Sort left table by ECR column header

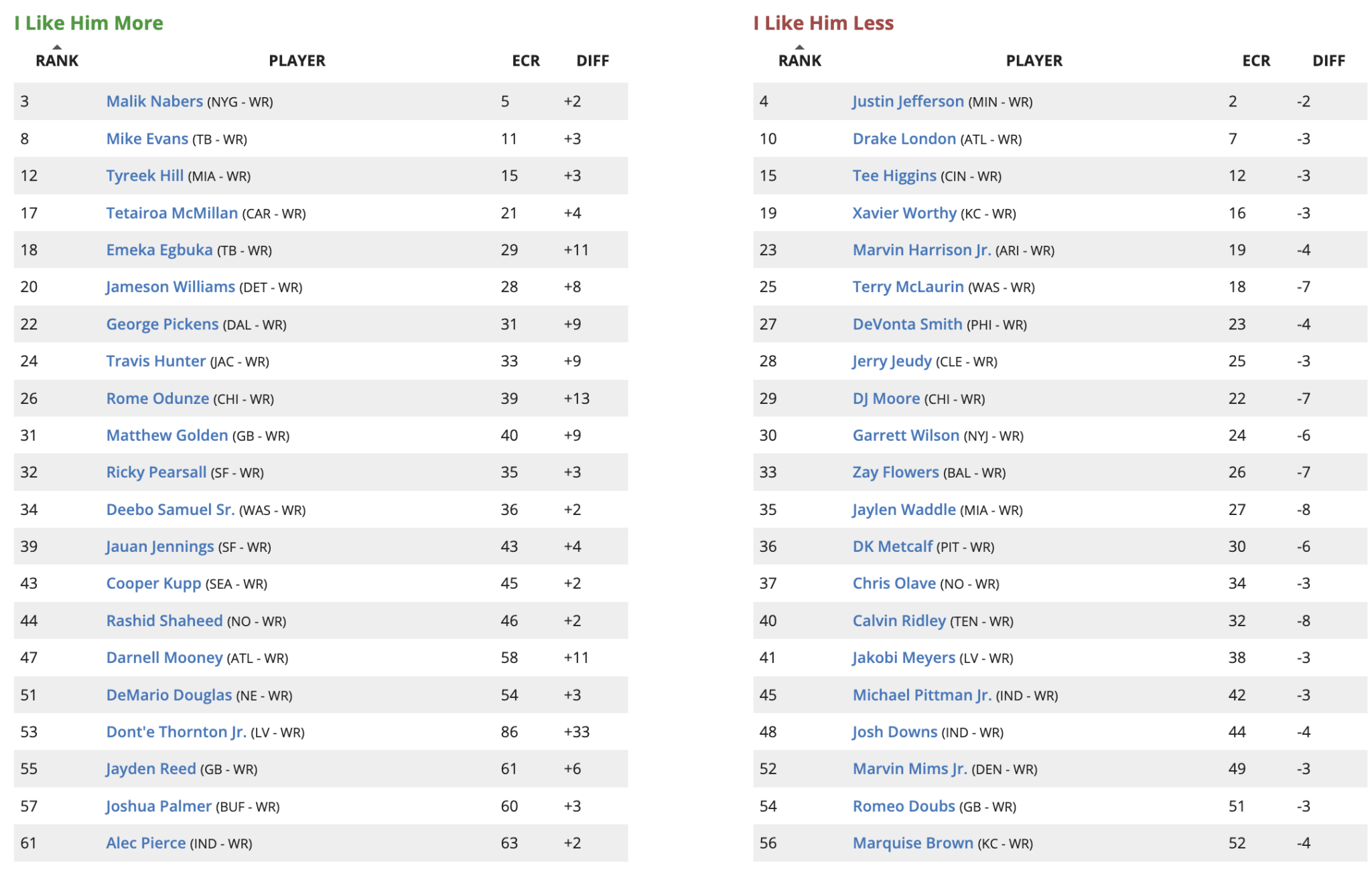coord(527,60)
